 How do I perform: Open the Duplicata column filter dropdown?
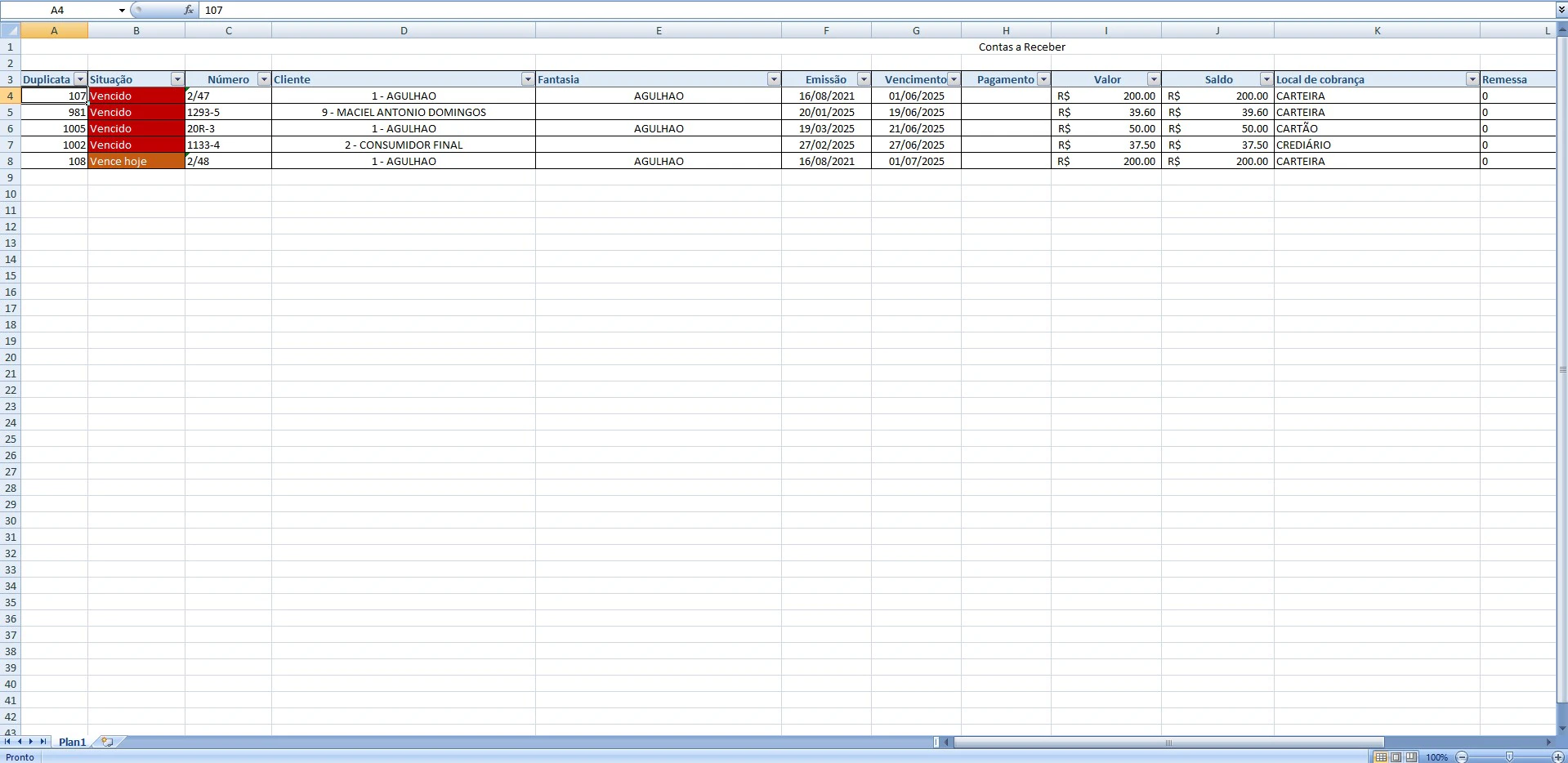click(80, 79)
